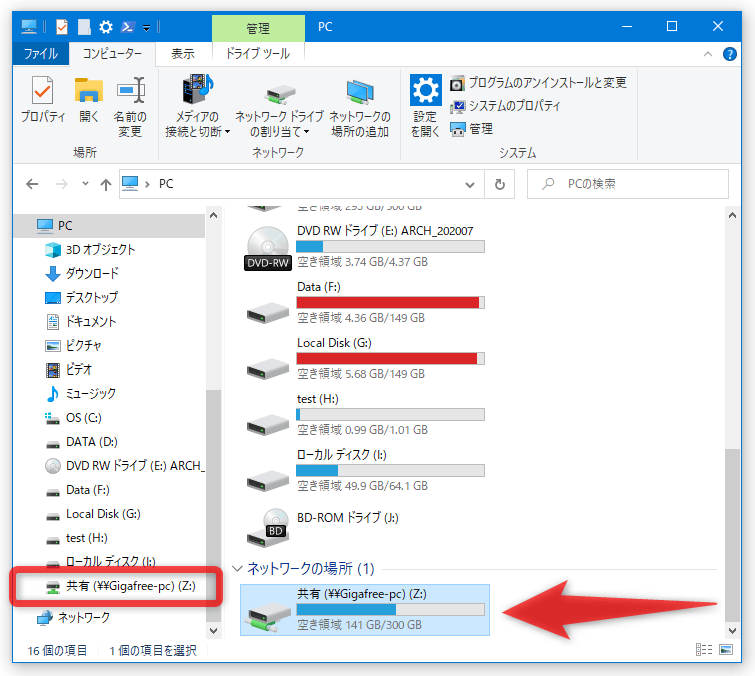Viewport: 755px width, 676px height.
Task: Click Add a network location icon
Action: [x=360, y=107]
